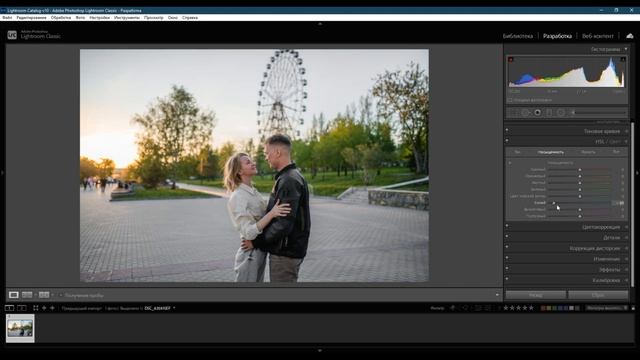Viewport: 640px width, 360px height.
Task: Select the Radial filter tool
Action: pos(561,113)
